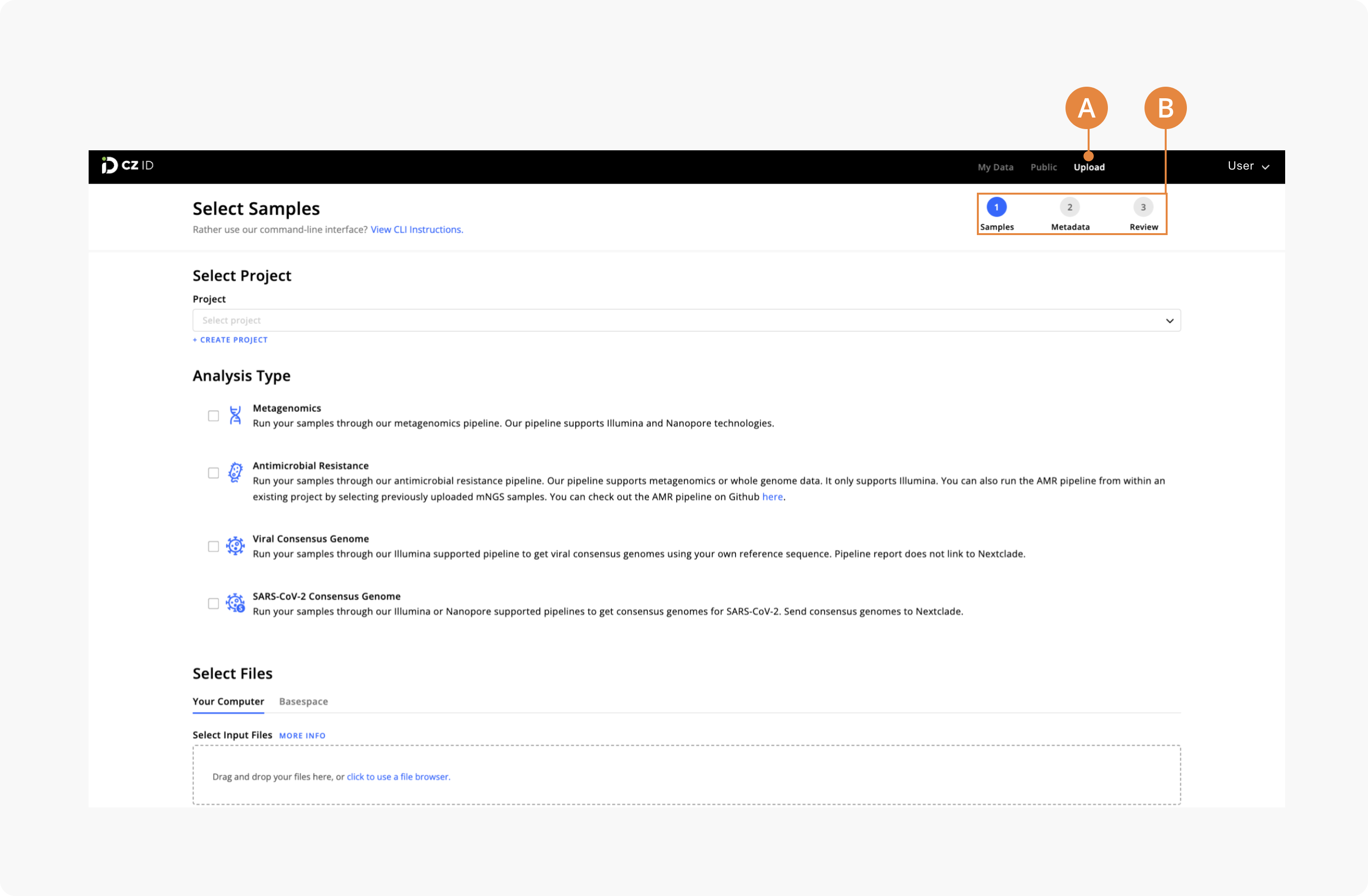Navigate to the My Data menu item
The width and height of the screenshot is (1368, 896).
tap(995, 167)
